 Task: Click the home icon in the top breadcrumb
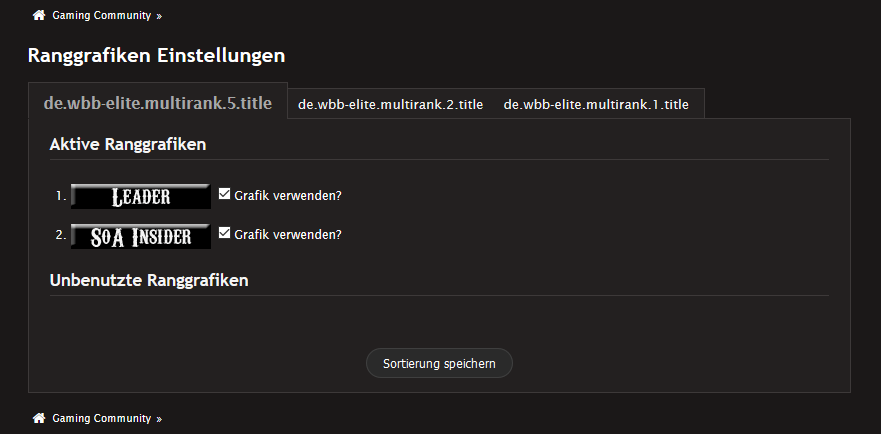click(x=39, y=16)
